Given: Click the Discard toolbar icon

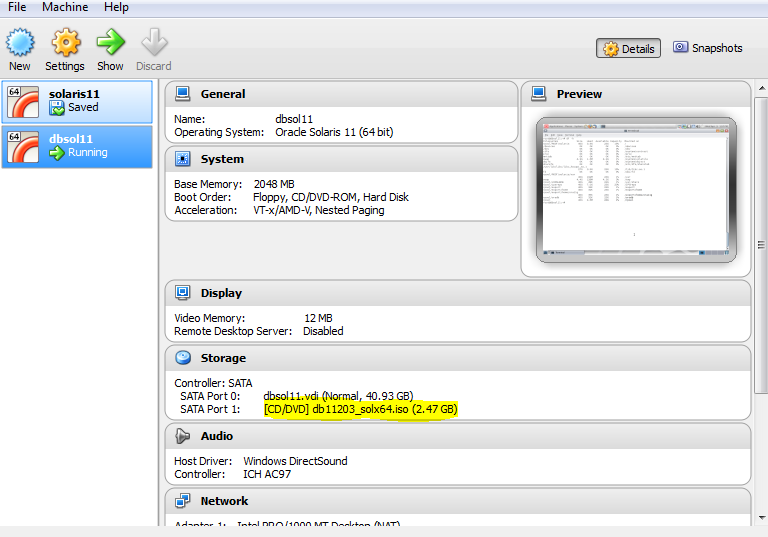Looking at the screenshot, I should [154, 42].
